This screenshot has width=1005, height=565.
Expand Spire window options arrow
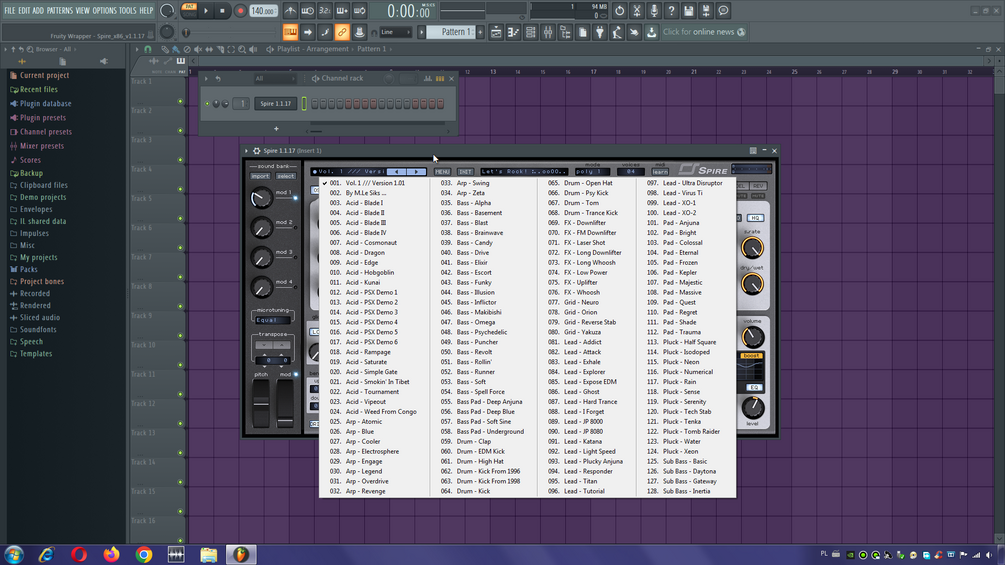pos(247,151)
